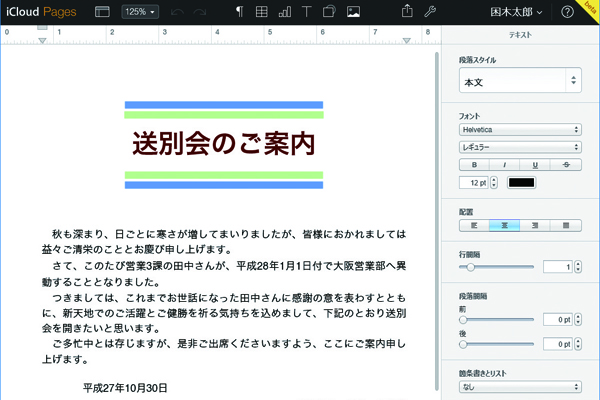The image size is (600, 400).
Task: Insert an image from the toolbar
Action: (353, 12)
